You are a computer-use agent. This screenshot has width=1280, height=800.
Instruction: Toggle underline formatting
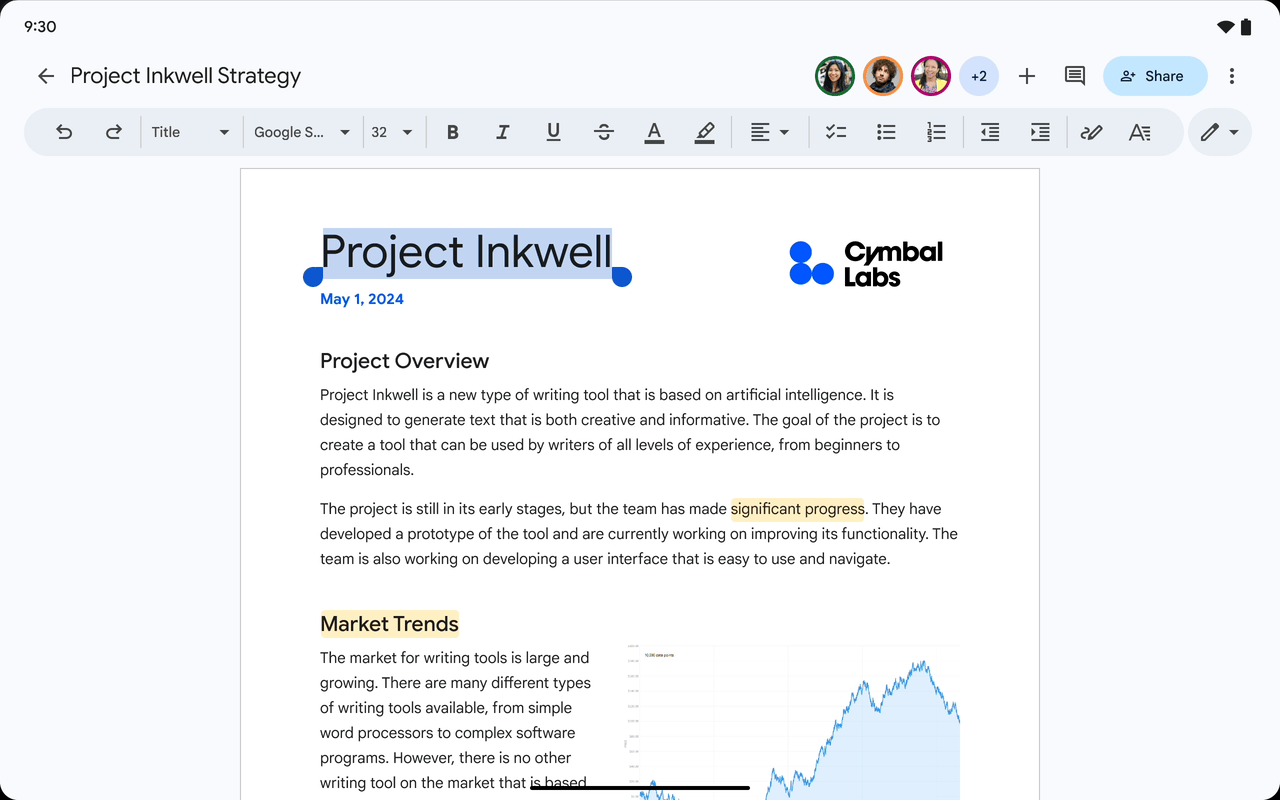[x=553, y=131]
